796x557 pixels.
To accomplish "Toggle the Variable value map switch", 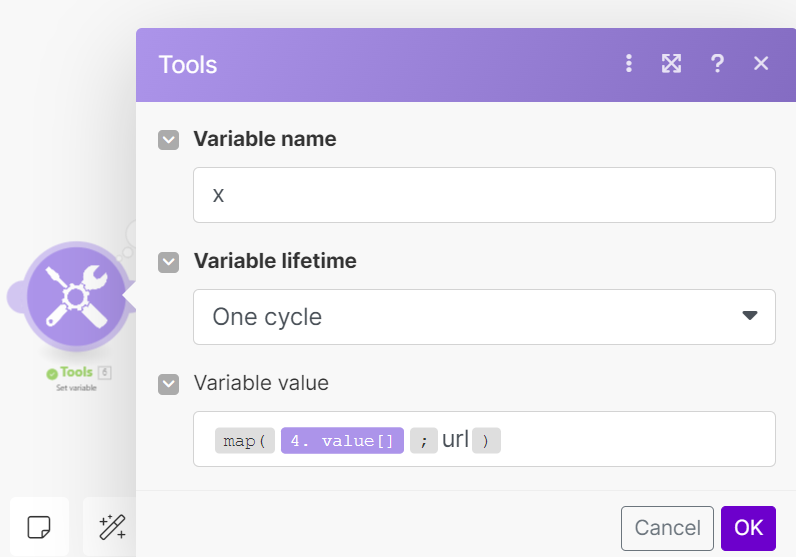I will pyautogui.click(x=169, y=383).
